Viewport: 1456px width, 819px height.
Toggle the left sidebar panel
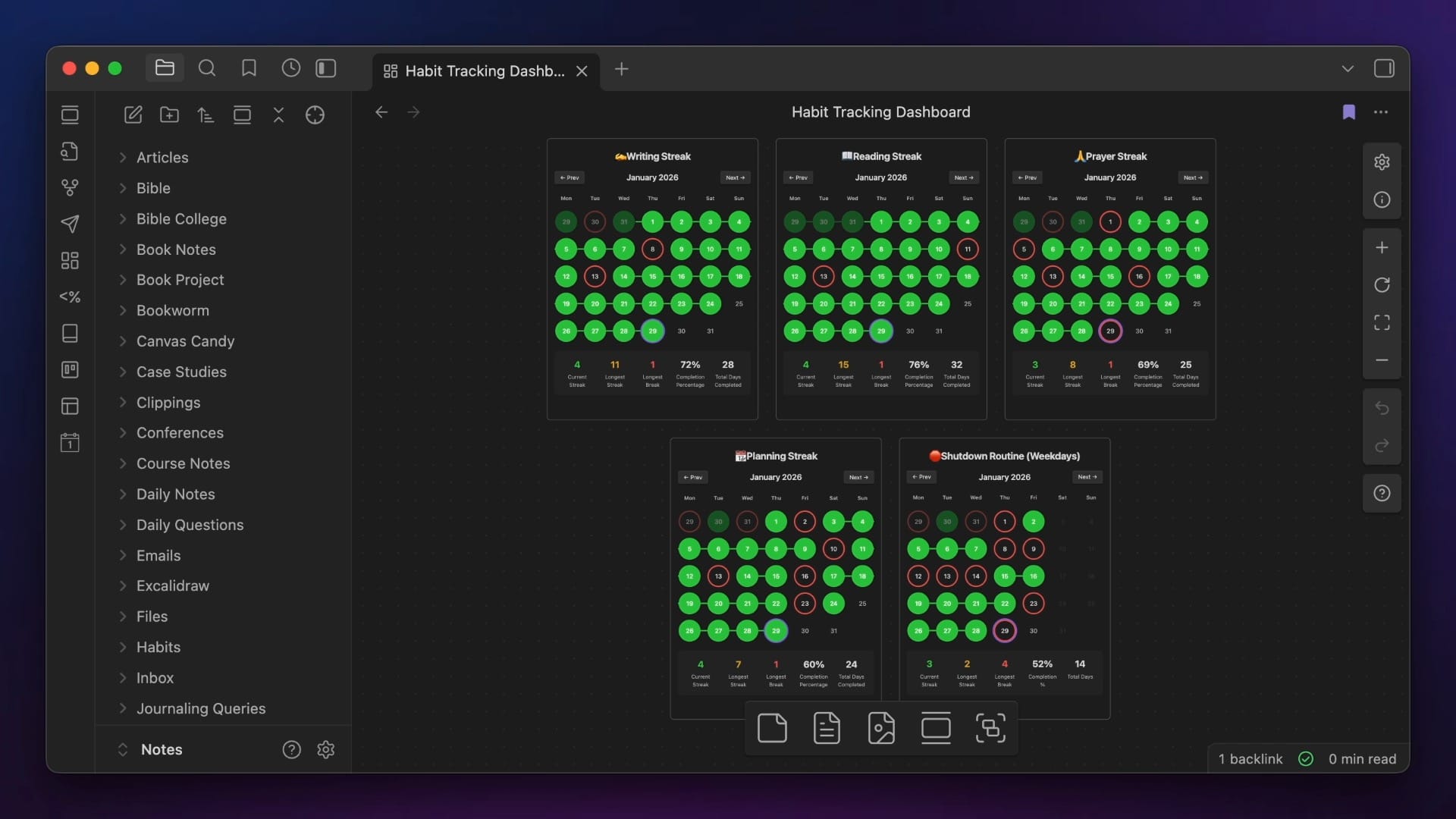tap(326, 68)
